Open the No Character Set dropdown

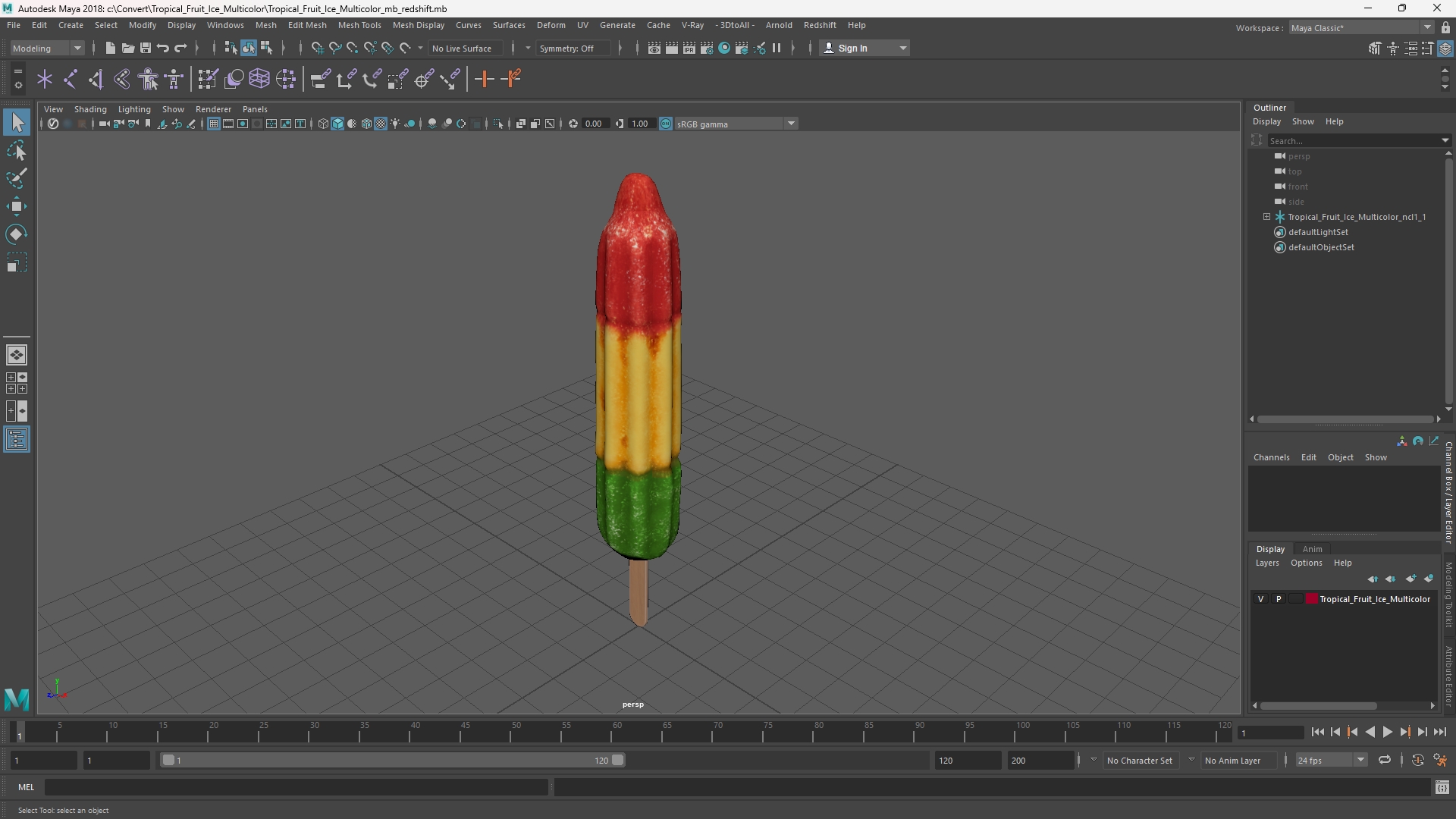1140,760
